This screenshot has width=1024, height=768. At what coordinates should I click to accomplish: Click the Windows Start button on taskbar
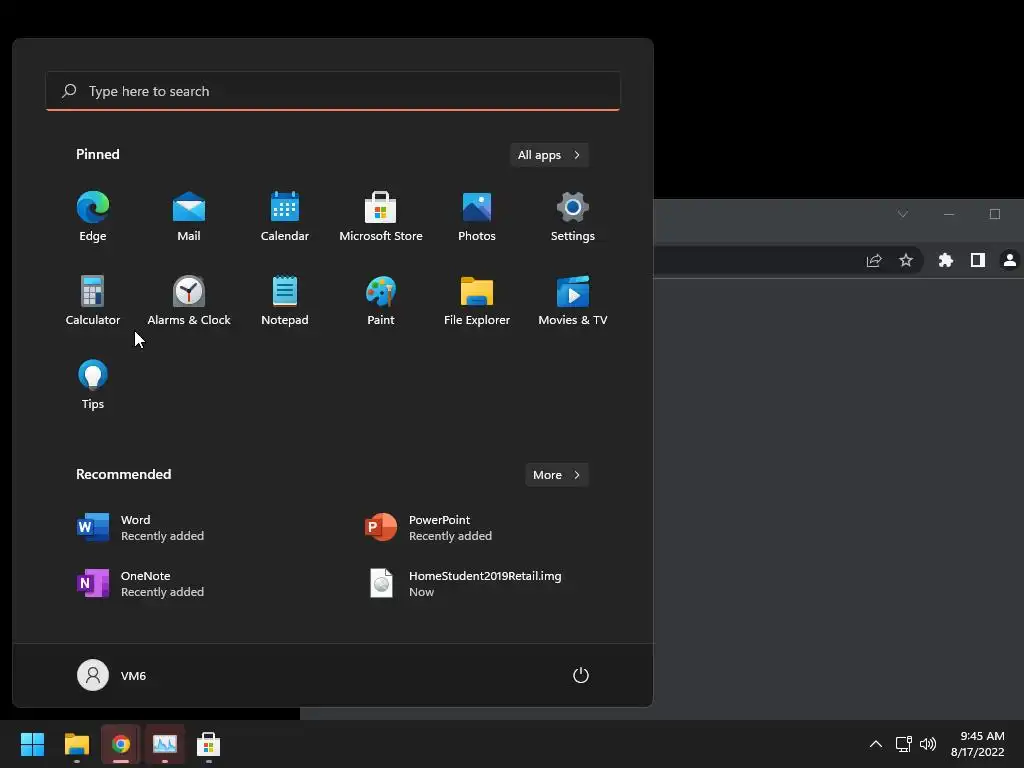pos(32,744)
